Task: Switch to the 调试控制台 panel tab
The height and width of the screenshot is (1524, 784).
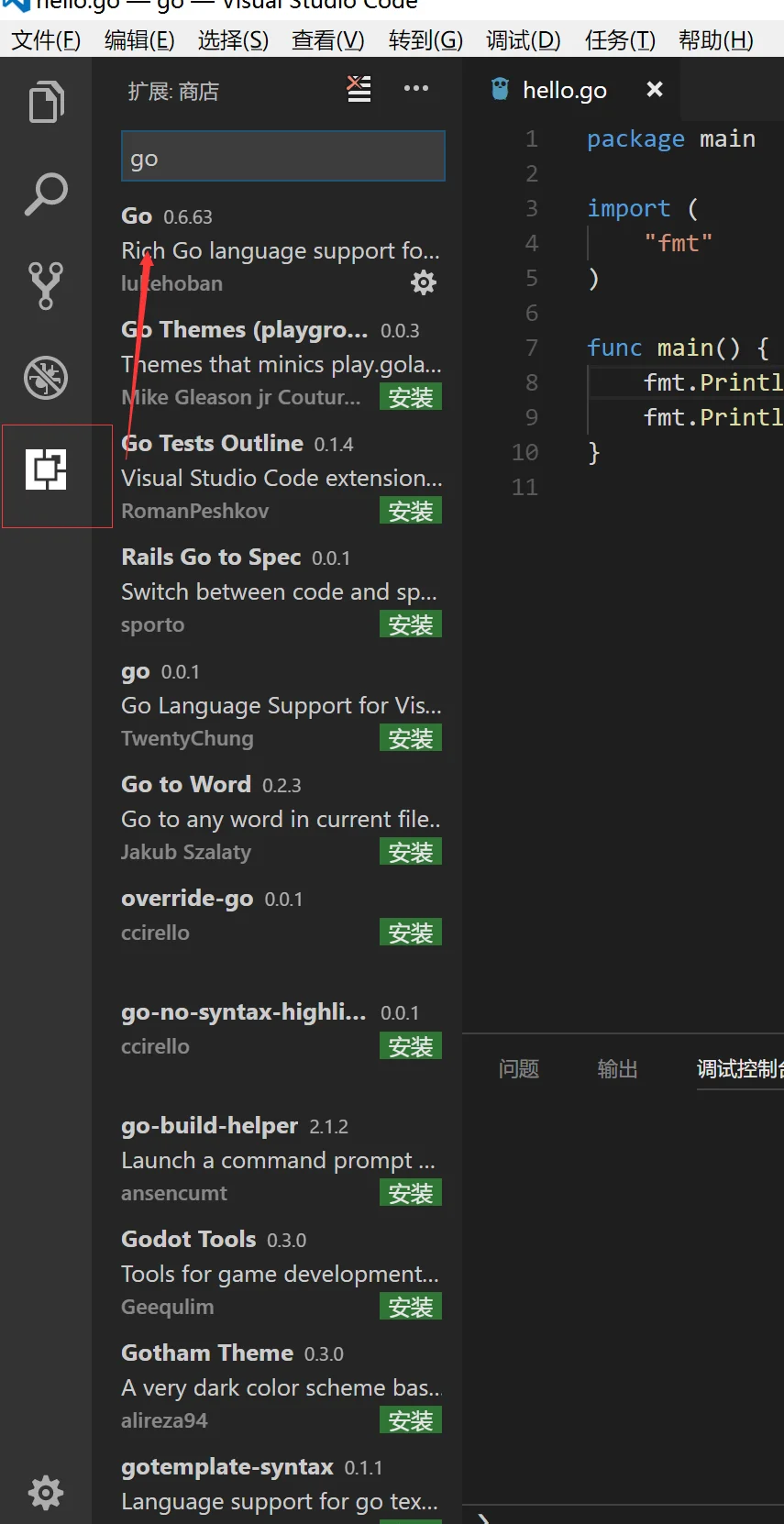Action: [x=740, y=1069]
